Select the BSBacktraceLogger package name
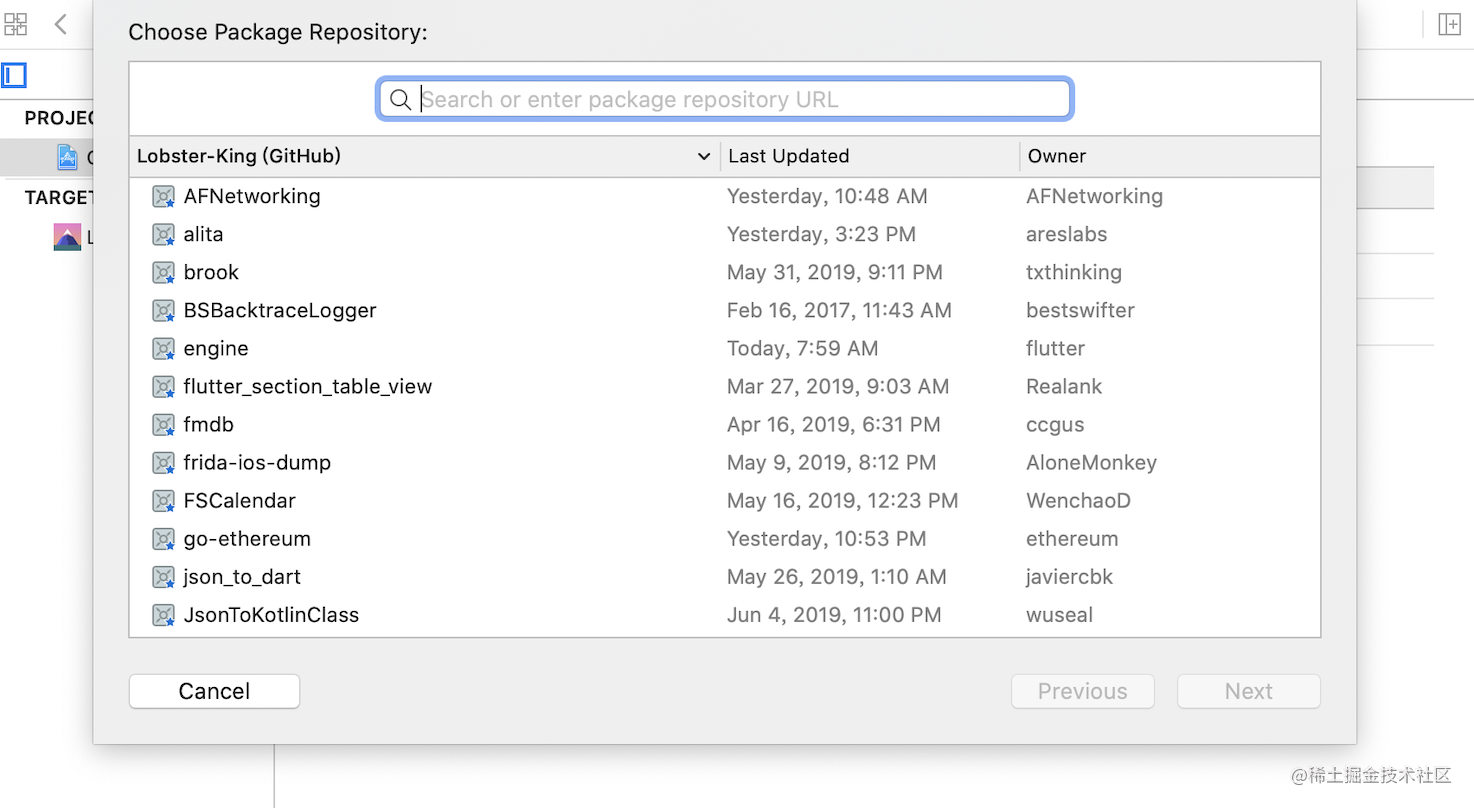The height and width of the screenshot is (808, 1474). (280, 310)
